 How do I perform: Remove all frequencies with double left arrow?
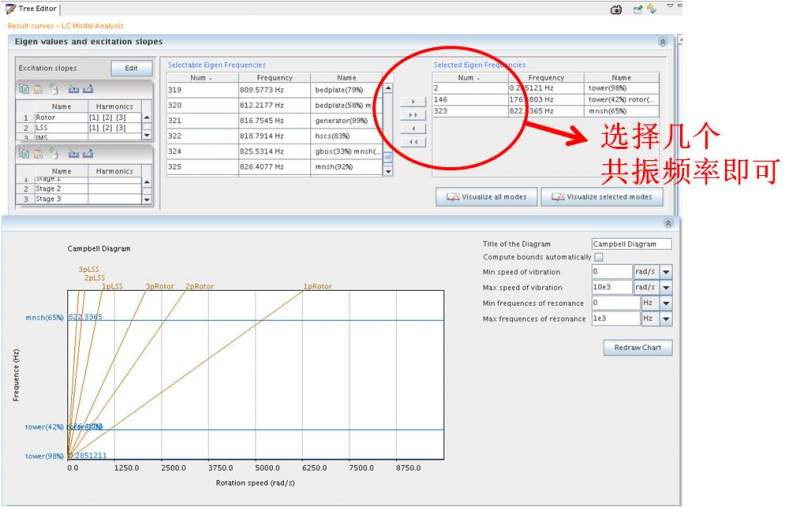(413, 142)
